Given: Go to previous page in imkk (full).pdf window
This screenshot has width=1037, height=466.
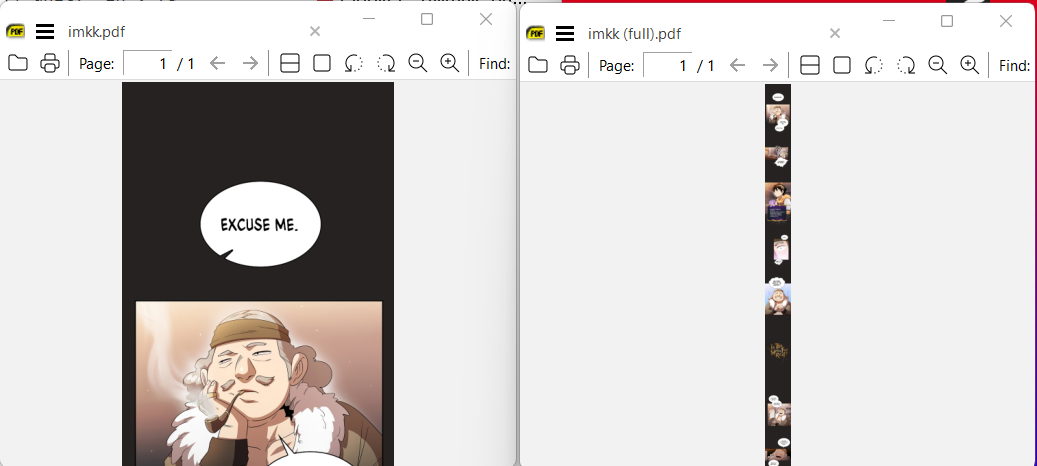Looking at the screenshot, I should coord(737,65).
